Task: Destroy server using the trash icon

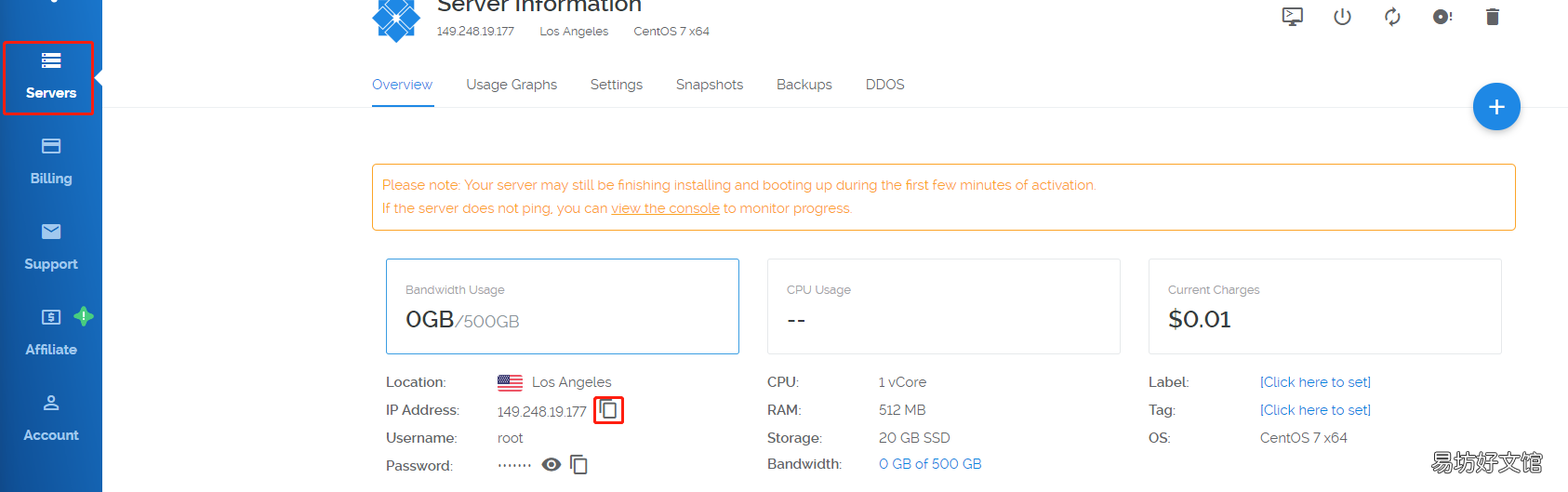Action: click(x=1493, y=17)
